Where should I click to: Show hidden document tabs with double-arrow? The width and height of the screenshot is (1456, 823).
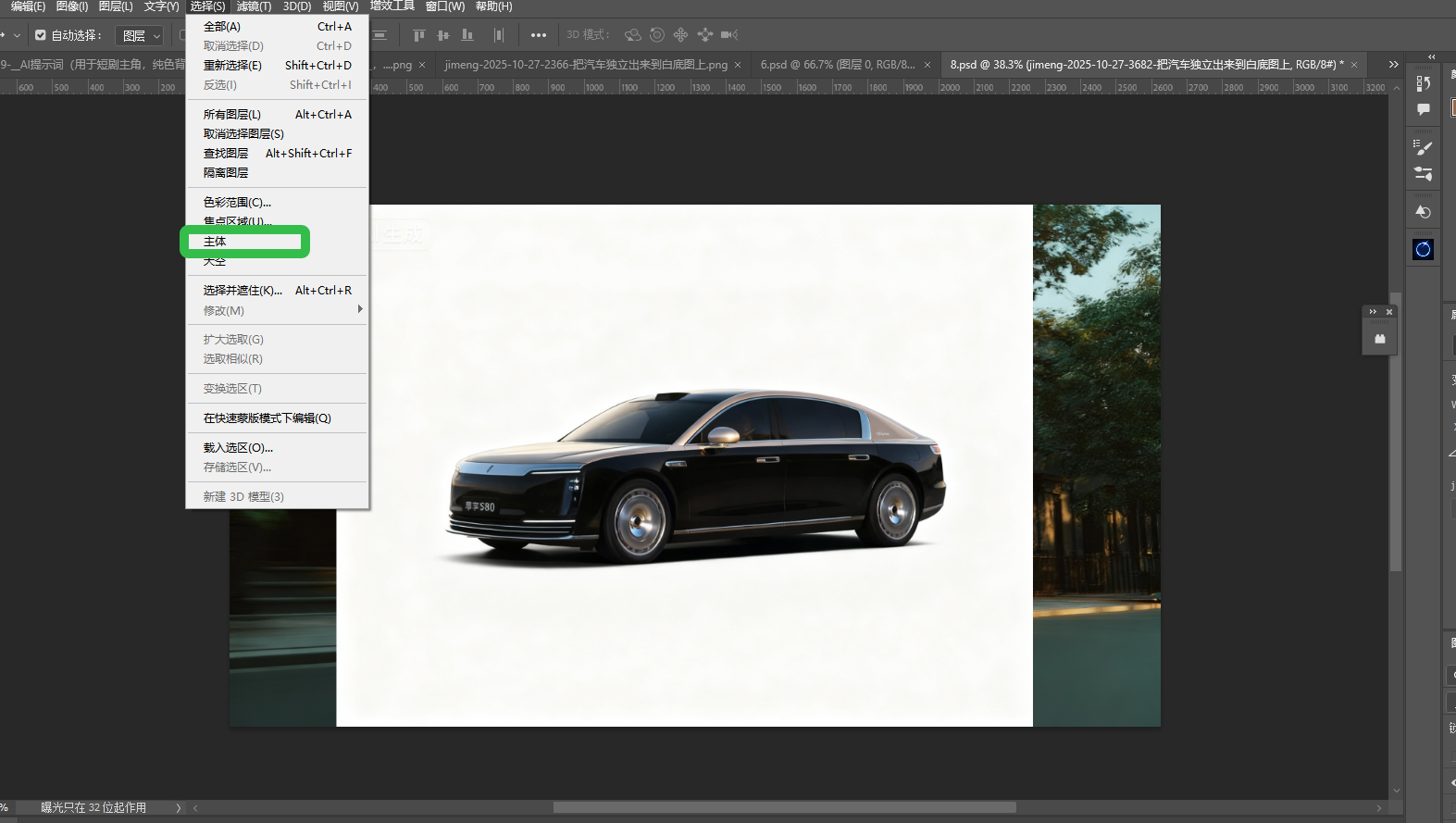1393,65
